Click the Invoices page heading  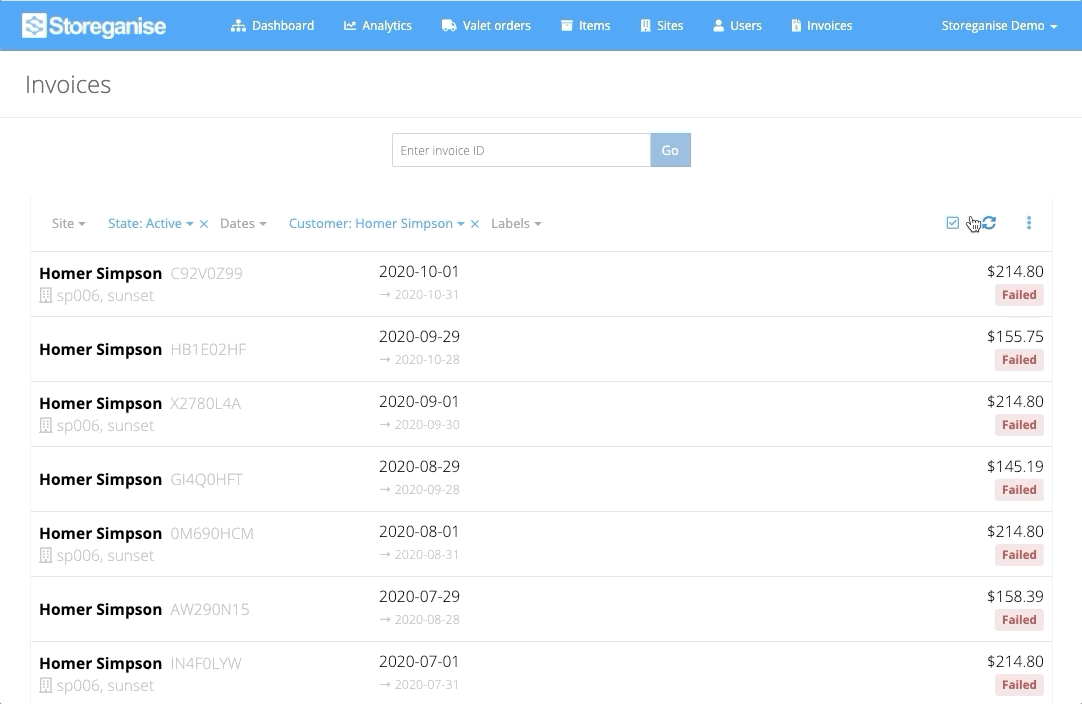click(x=68, y=84)
